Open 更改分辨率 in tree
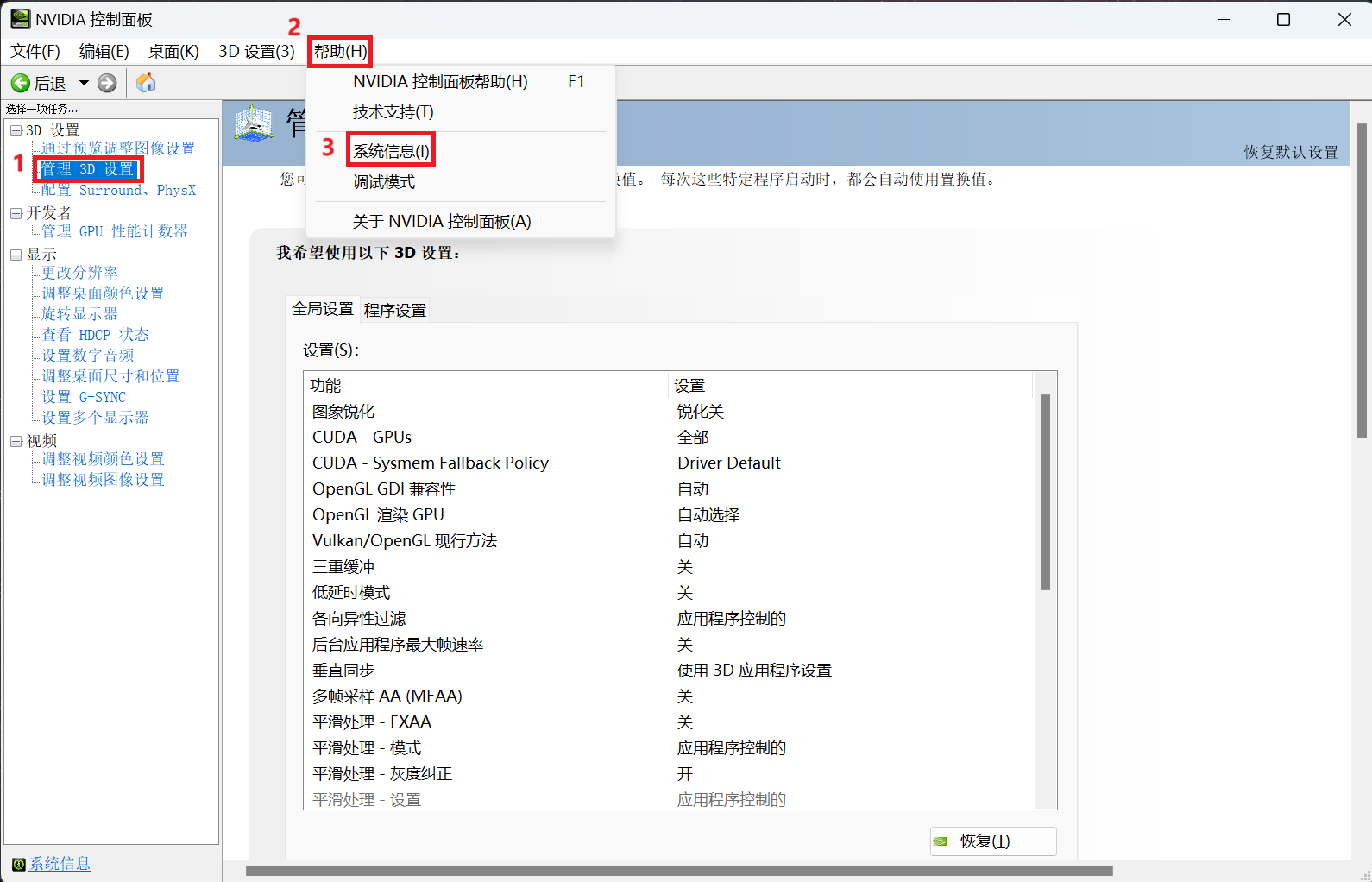1372x882 pixels. point(79,273)
